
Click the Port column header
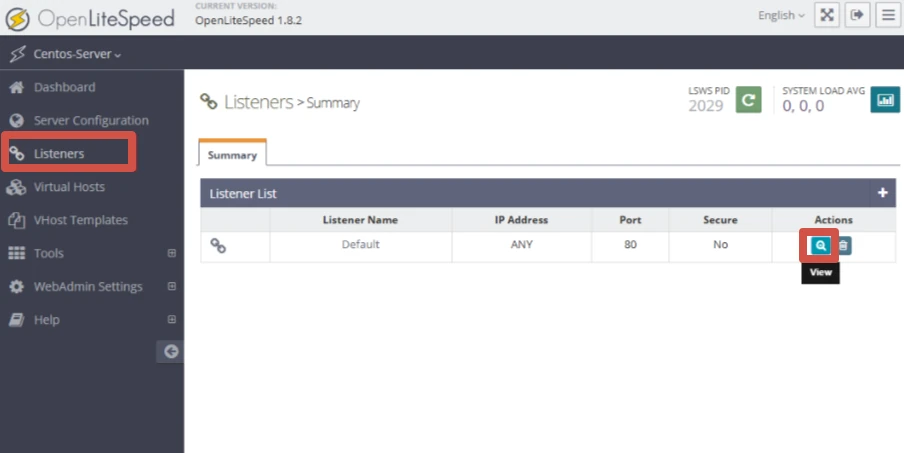tap(630, 220)
